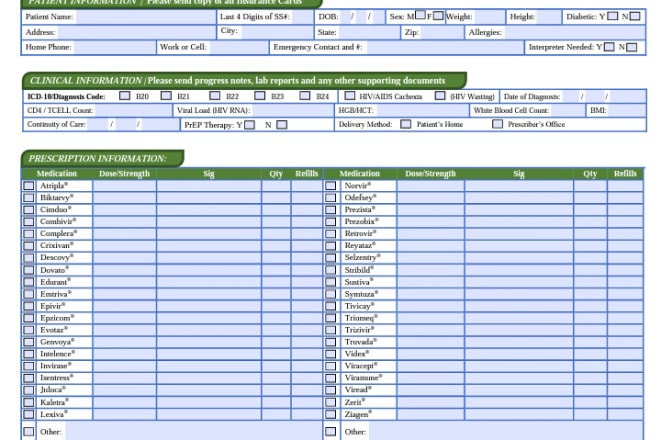Click the State input field
Image resolution: width=660 pixels, height=440 pixels.
(369, 32)
